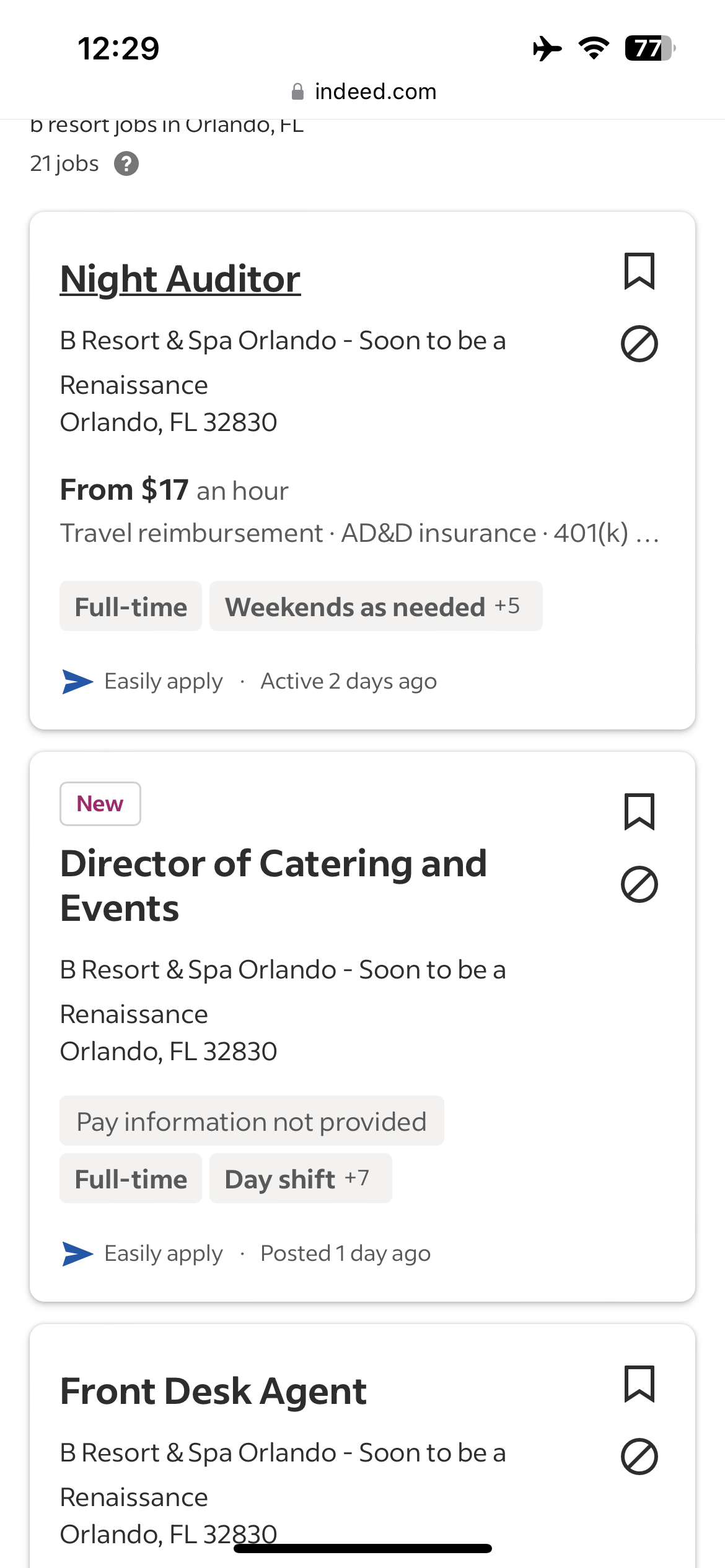Tap Pay information not provided label
725x1568 pixels.
(x=252, y=1122)
